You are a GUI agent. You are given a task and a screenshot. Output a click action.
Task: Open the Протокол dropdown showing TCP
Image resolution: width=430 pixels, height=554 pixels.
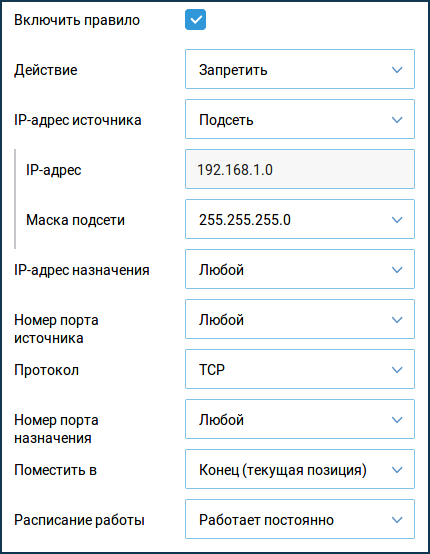[x=300, y=369]
